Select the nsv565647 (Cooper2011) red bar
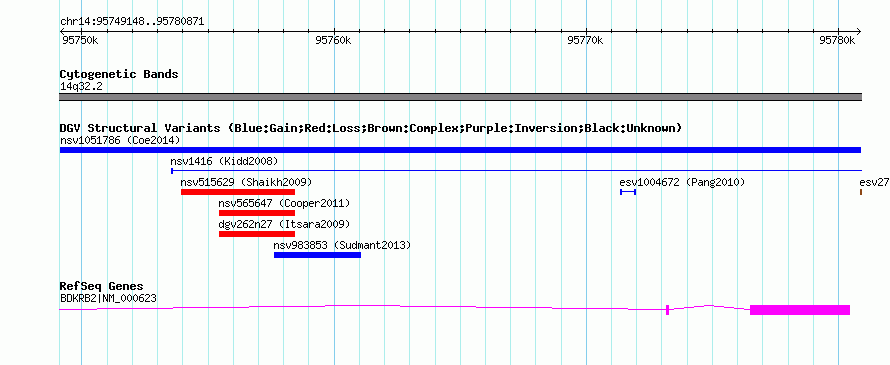890x365 pixels. 257,213
